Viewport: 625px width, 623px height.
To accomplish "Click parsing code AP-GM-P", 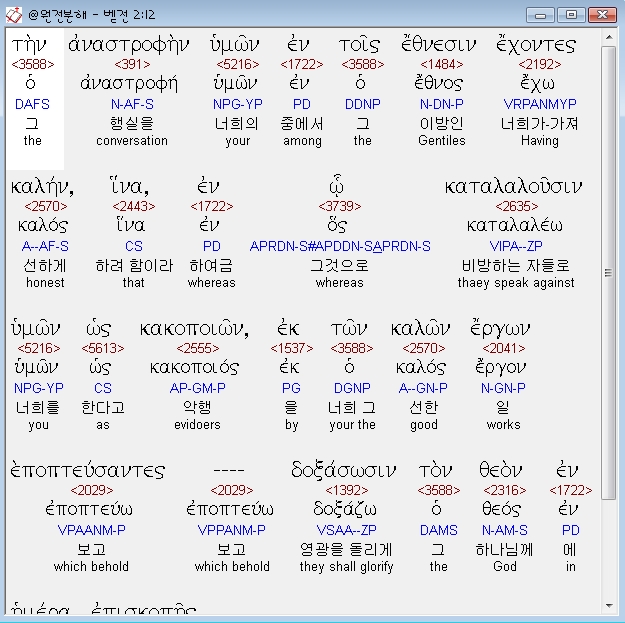I will tap(198, 388).
